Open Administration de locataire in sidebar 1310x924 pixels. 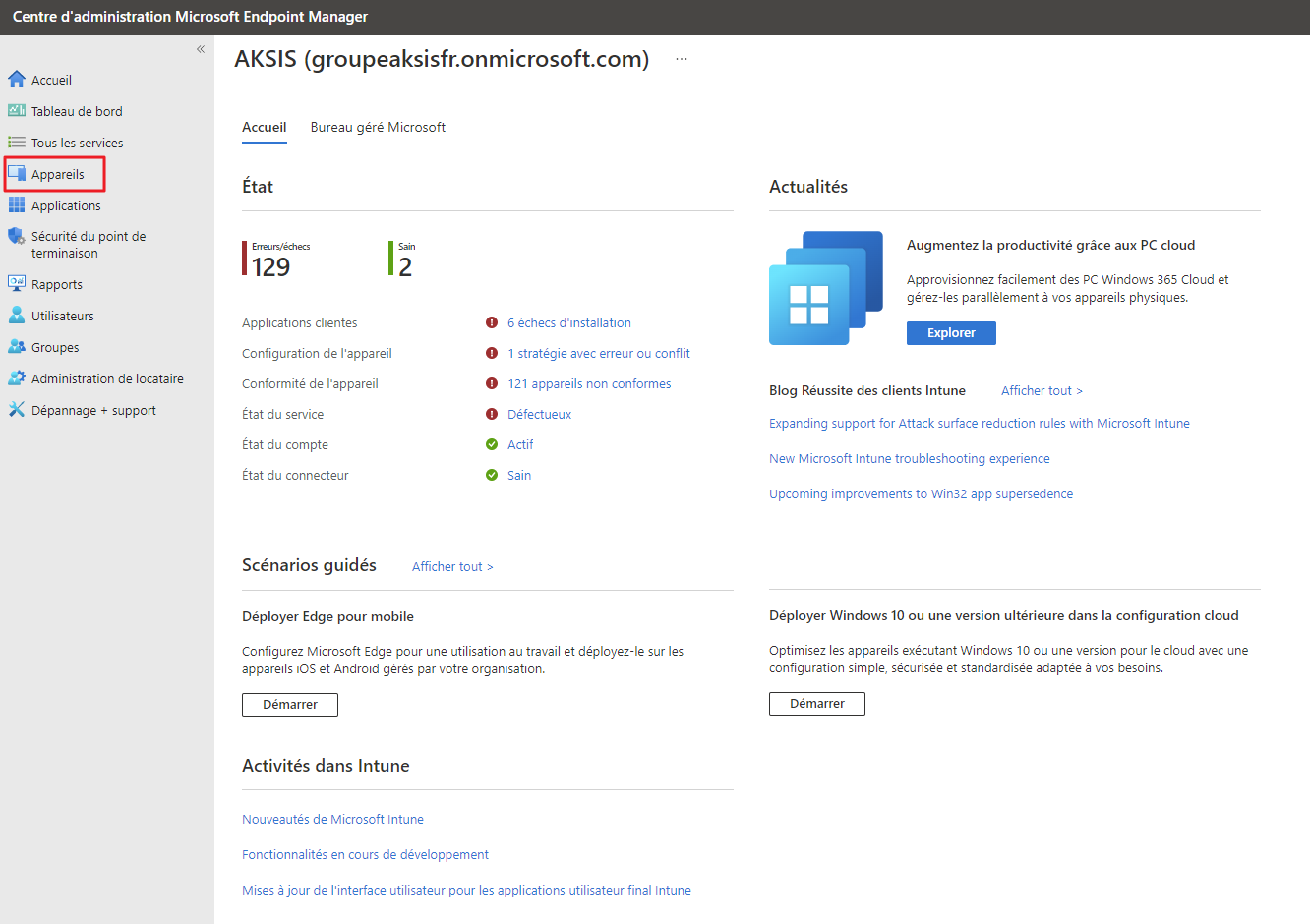click(107, 378)
